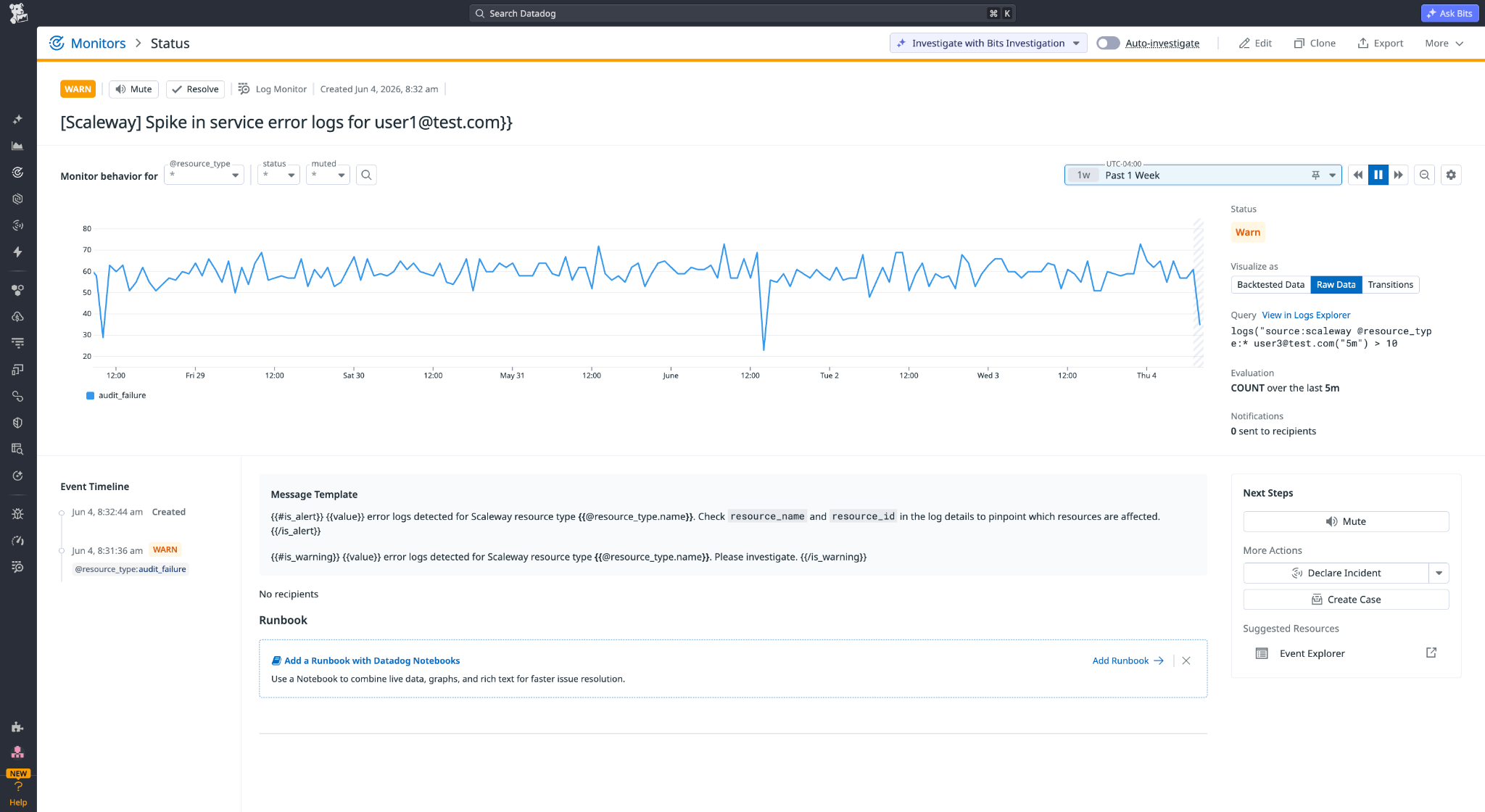Open View in Logs Explorer link

click(x=1306, y=315)
